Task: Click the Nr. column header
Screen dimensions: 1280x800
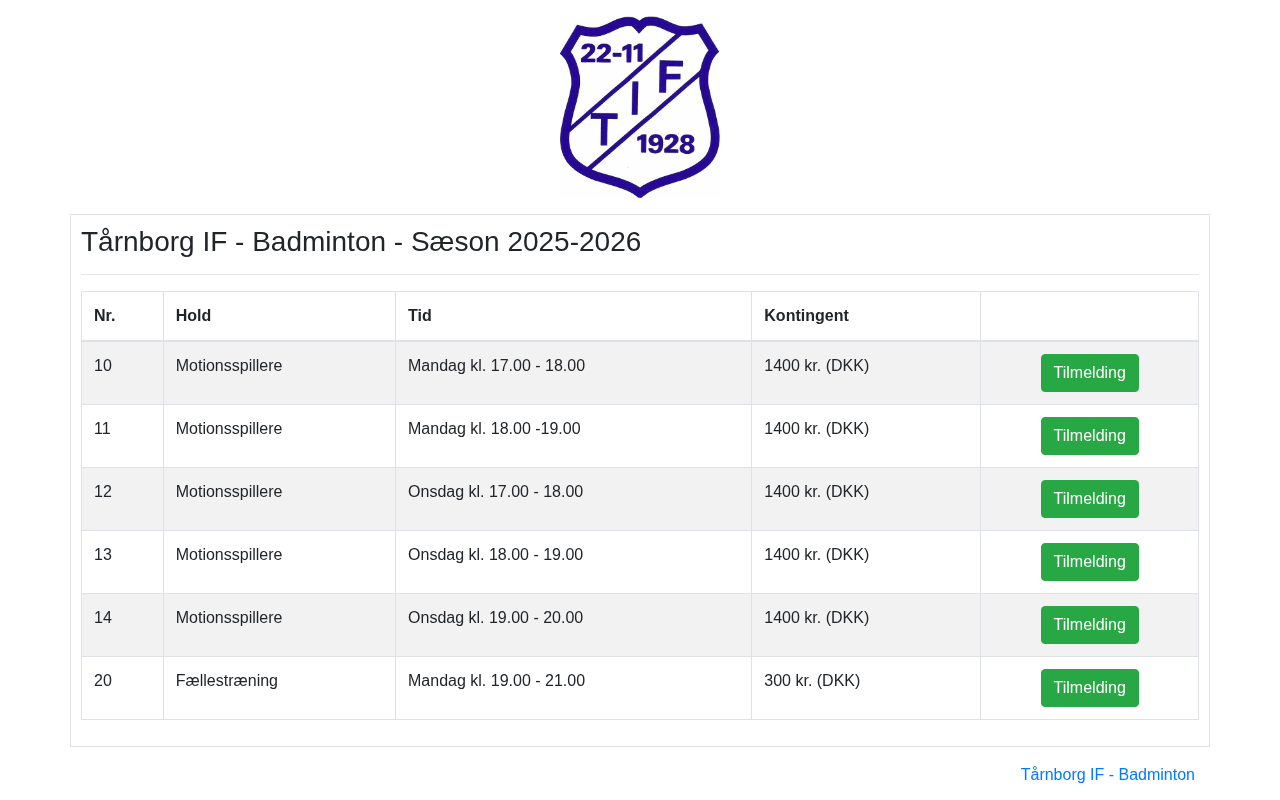Action: click(105, 316)
